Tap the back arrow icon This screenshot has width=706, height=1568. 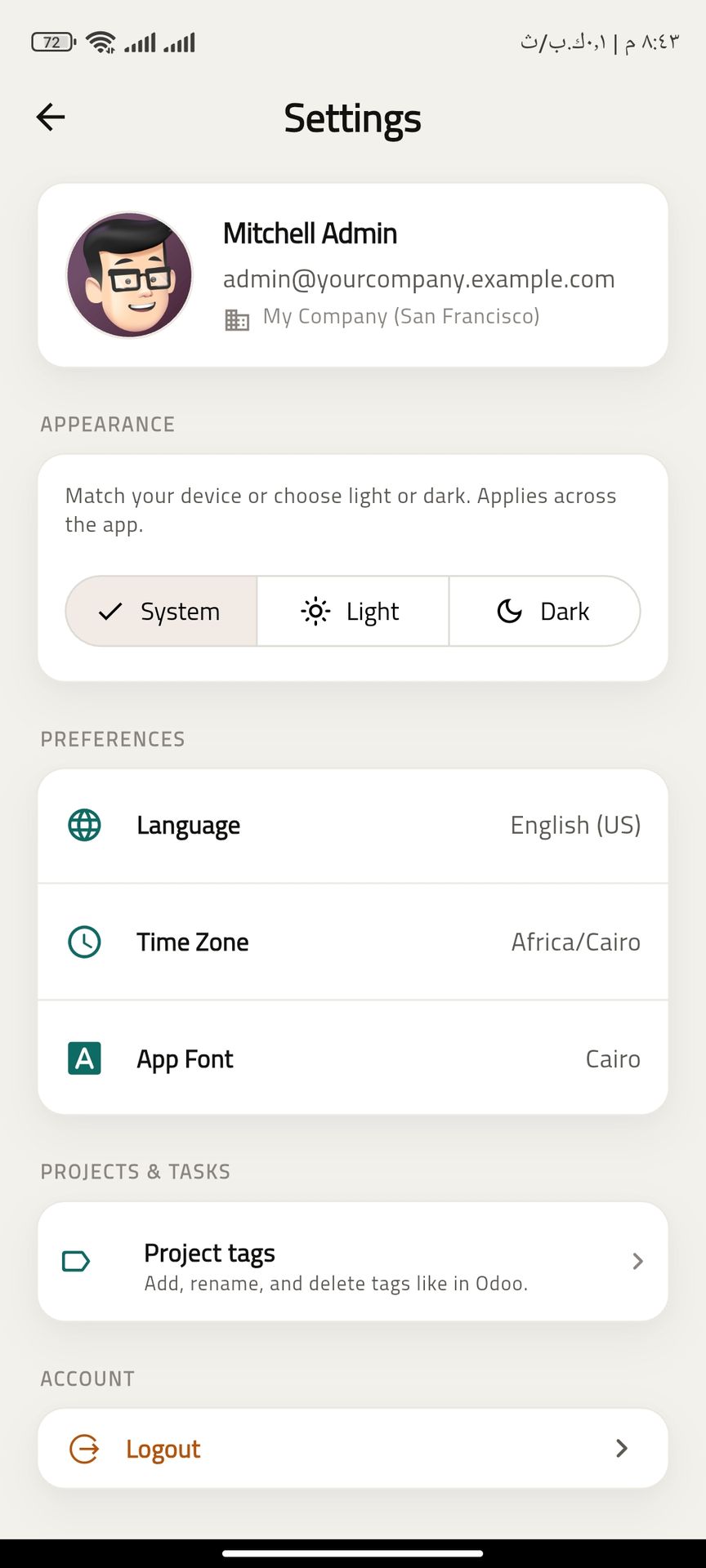tap(51, 117)
